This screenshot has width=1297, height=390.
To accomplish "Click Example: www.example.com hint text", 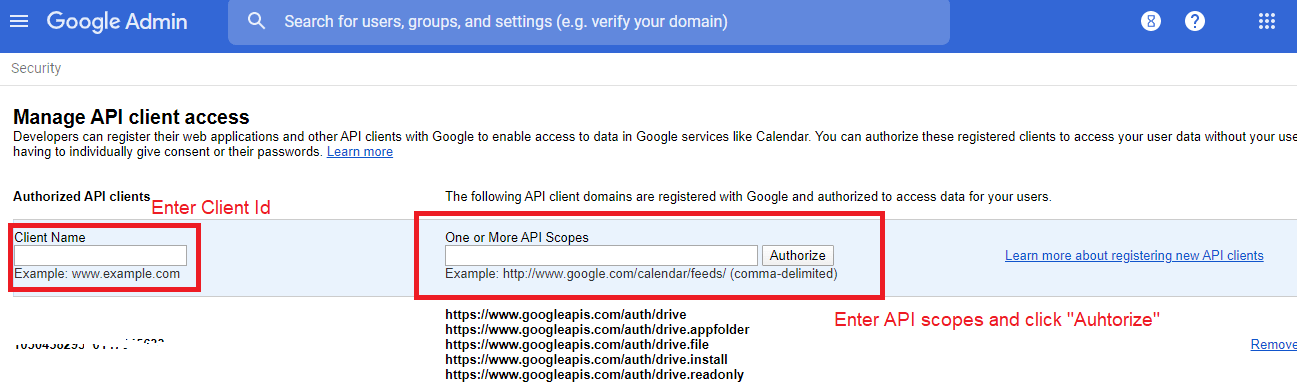I will (x=97, y=273).
